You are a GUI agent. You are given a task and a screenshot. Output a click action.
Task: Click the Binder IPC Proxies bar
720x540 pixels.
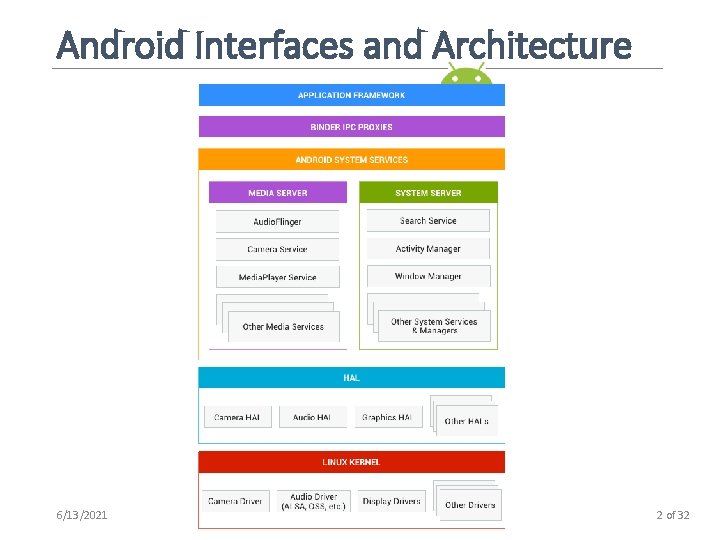click(352, 127)
